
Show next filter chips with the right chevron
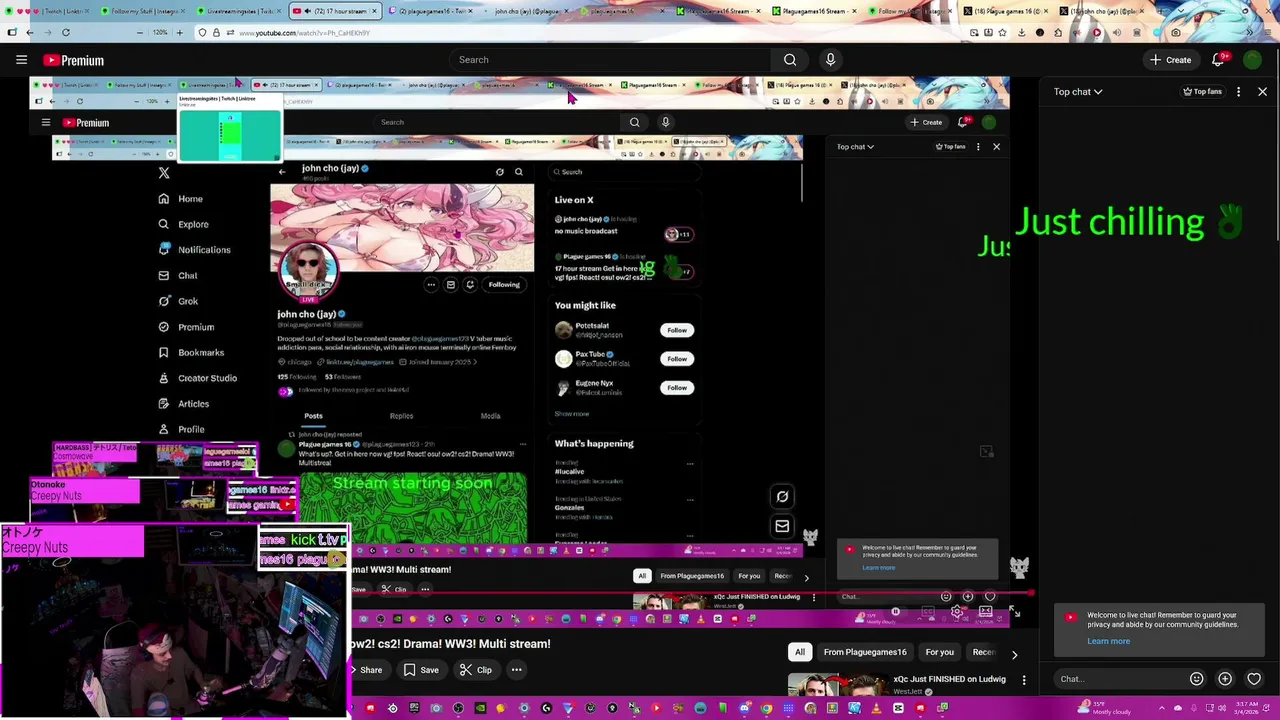pos(1014,655)
